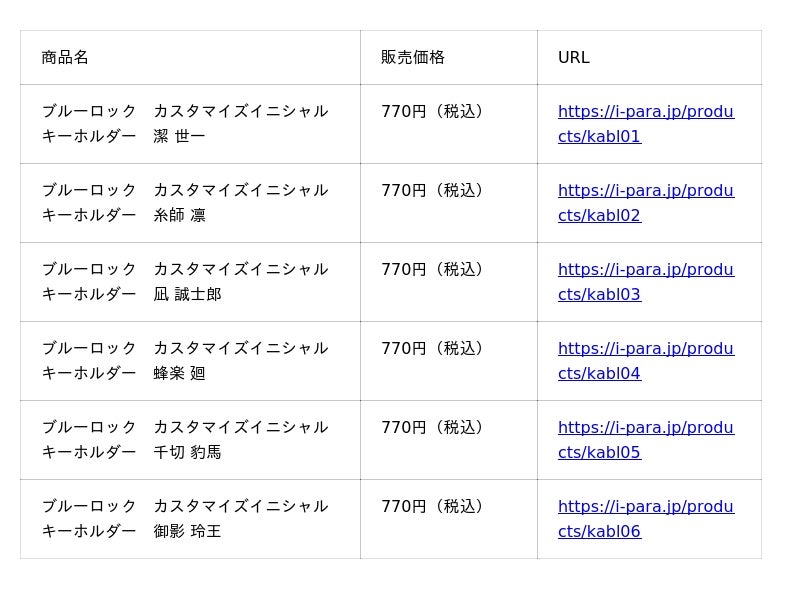Select the 凪 誠士郎 product name cell
Screen dimensions: 800x589
click(190, 282)
